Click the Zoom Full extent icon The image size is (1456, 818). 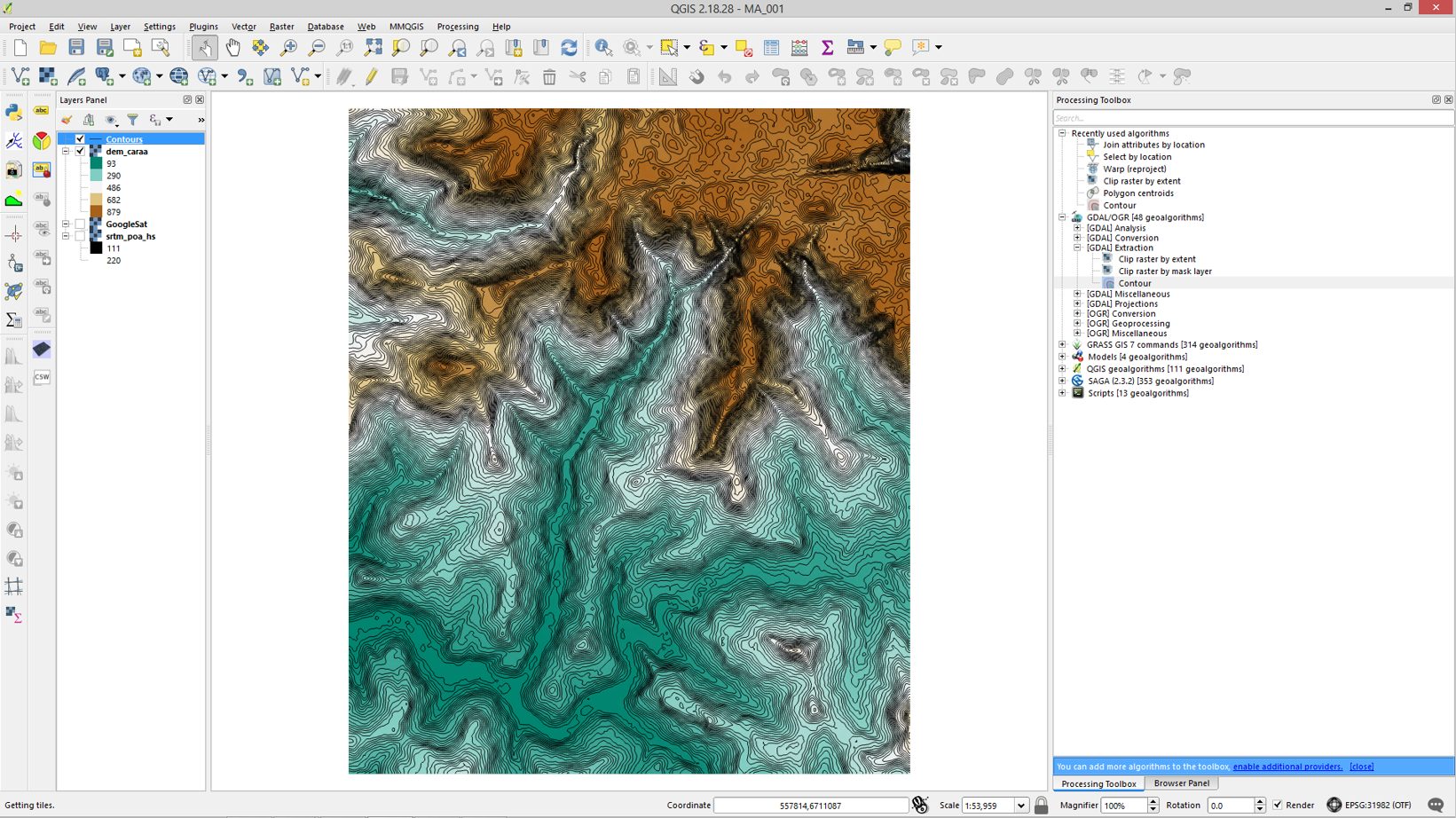coord(373,48)
